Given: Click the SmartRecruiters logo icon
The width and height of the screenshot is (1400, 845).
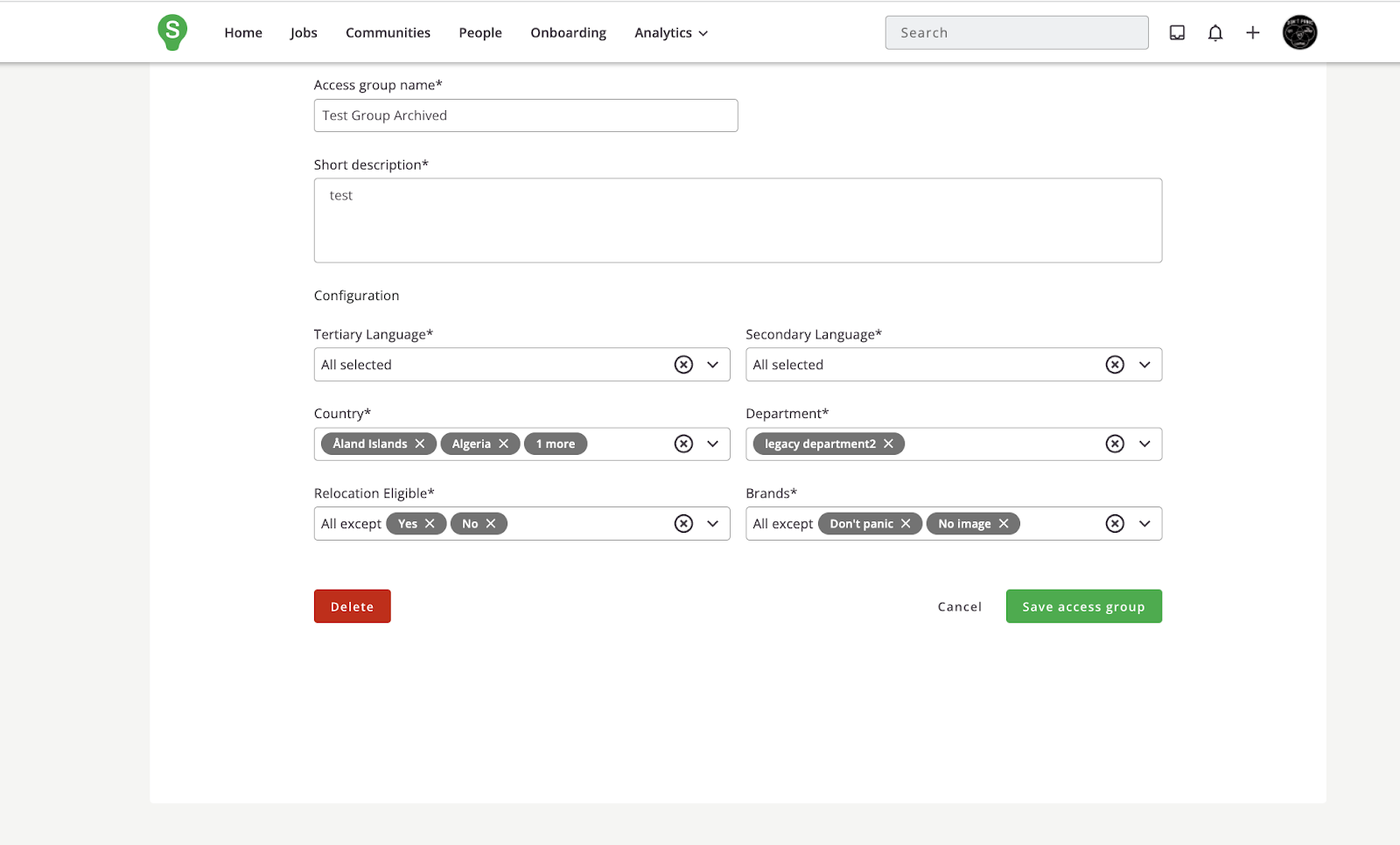Looking at the screenshot, I should pyautogui.click(x=172, y=32).
